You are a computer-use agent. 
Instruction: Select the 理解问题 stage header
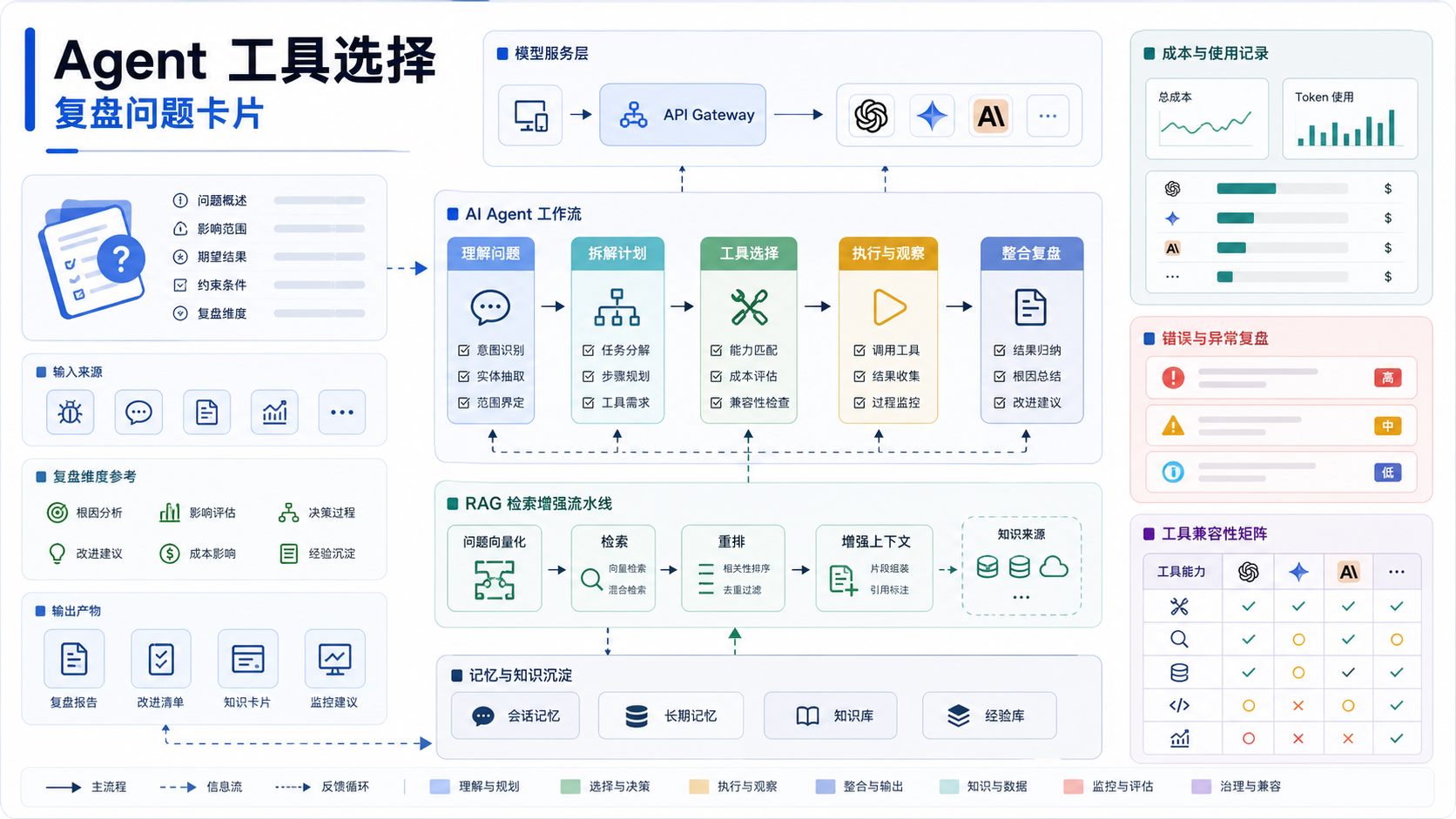tap(490, 253)
